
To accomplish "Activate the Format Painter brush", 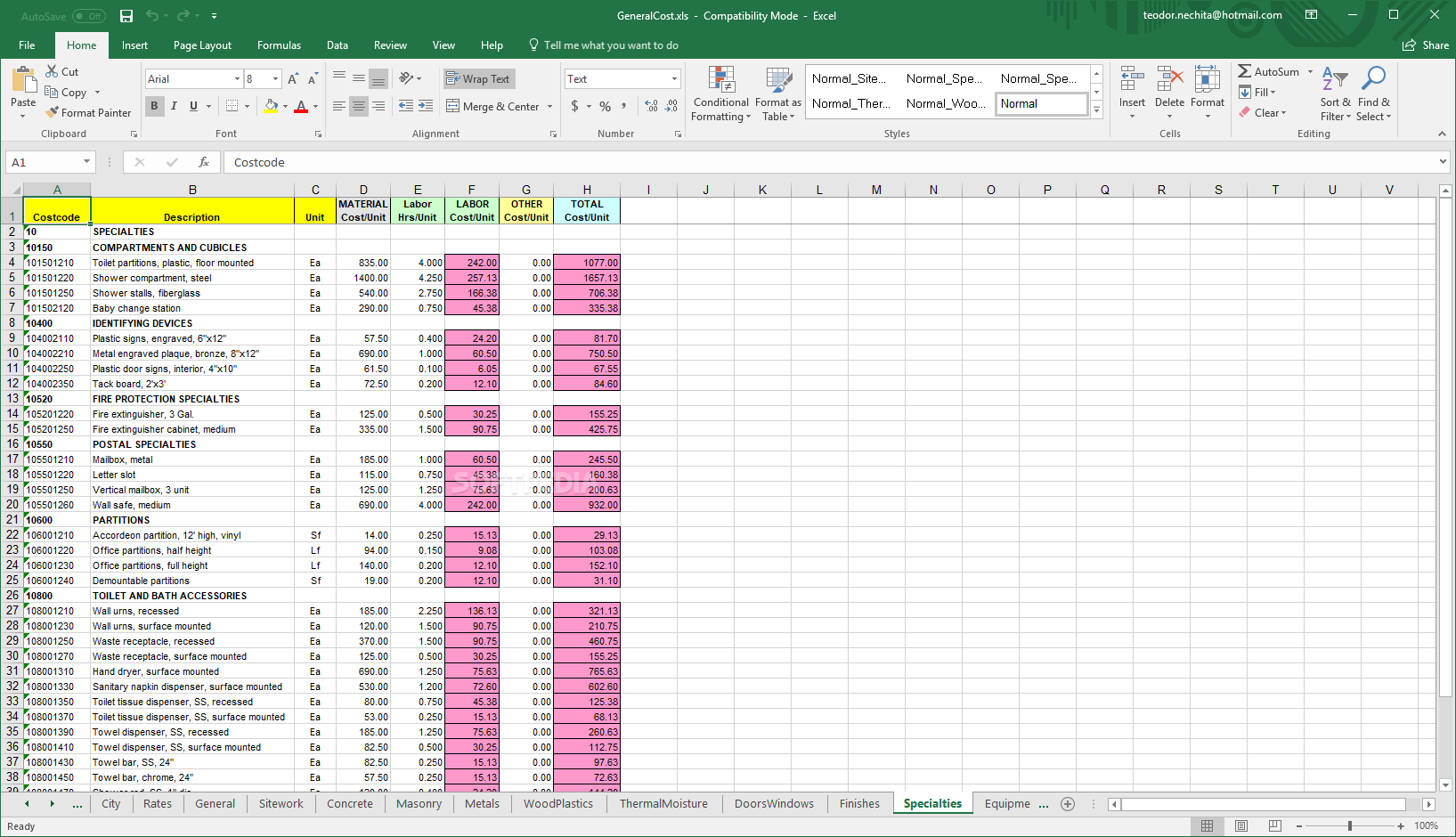I will tap(88, 113).
